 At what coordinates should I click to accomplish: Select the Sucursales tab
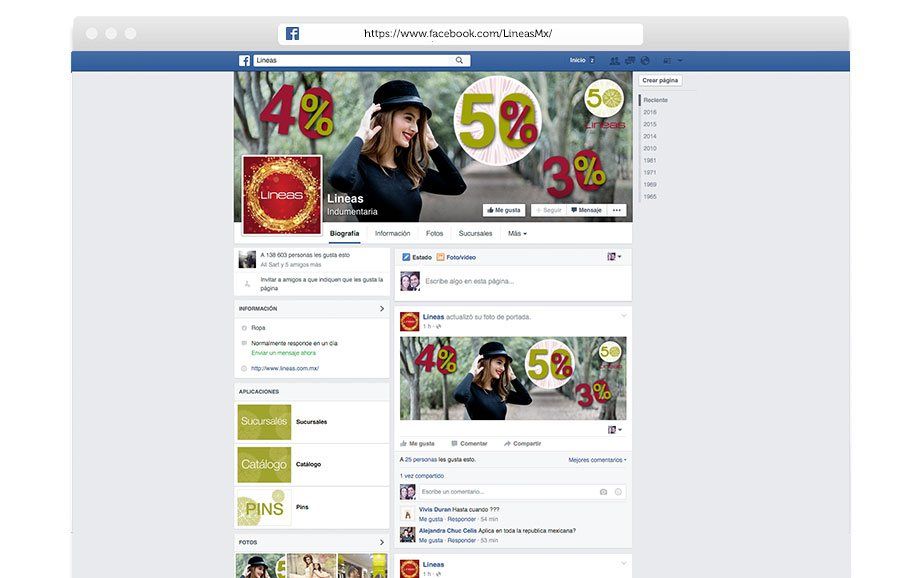(476, 233)
